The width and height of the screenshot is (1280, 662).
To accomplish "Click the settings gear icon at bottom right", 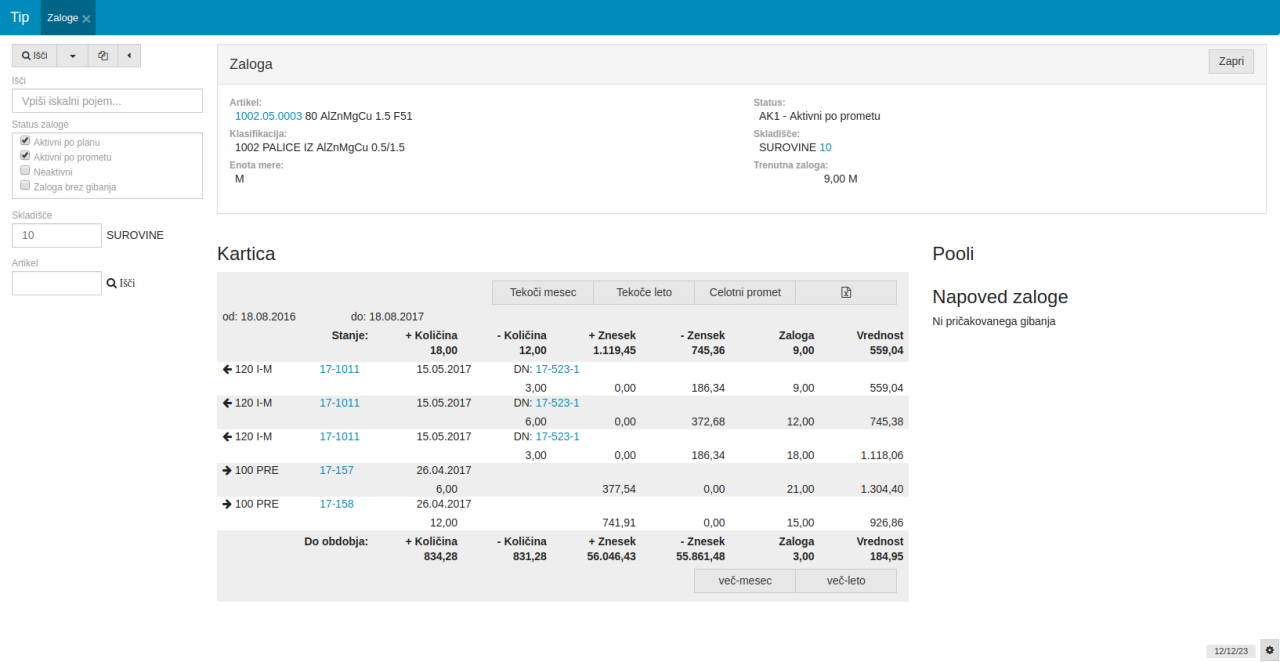I will [x=1270, y=650].
